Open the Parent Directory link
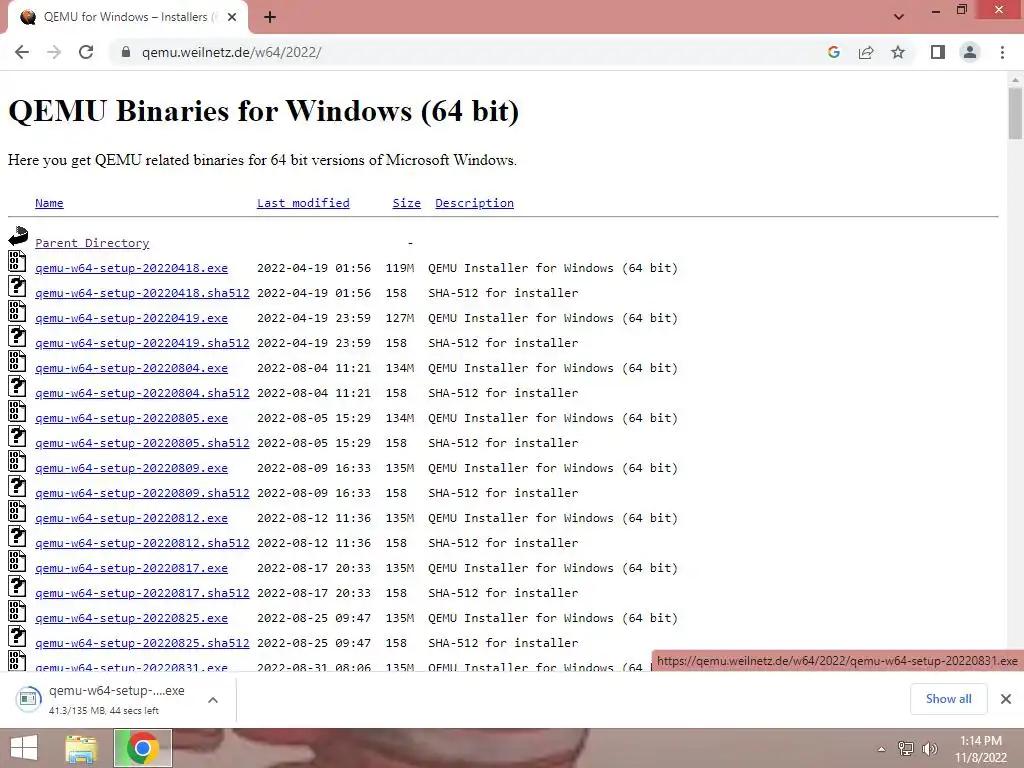1024x768 pixels. click(x=92, y=243)
